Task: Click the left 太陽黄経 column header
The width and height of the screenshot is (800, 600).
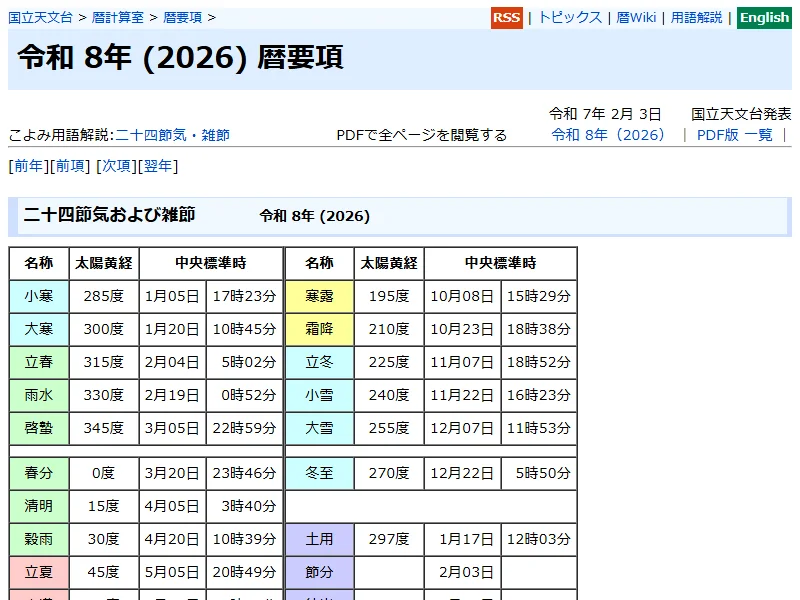Action: coord(104,263)
